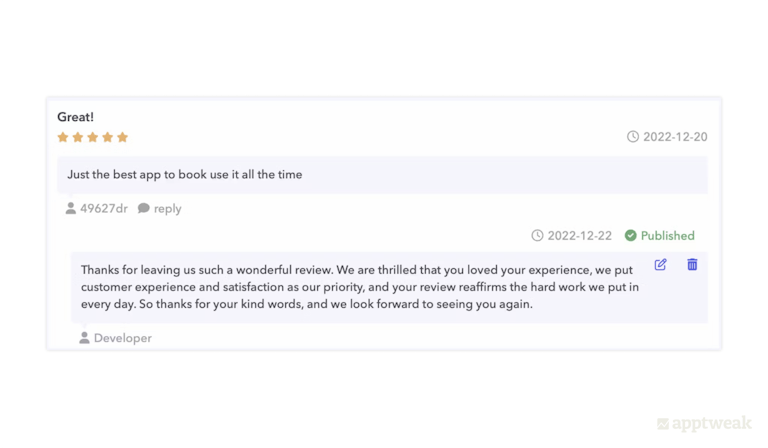Click the clock icon next to 2022-12-22
This screenshot has height=448, width=768.
point(537,236)
